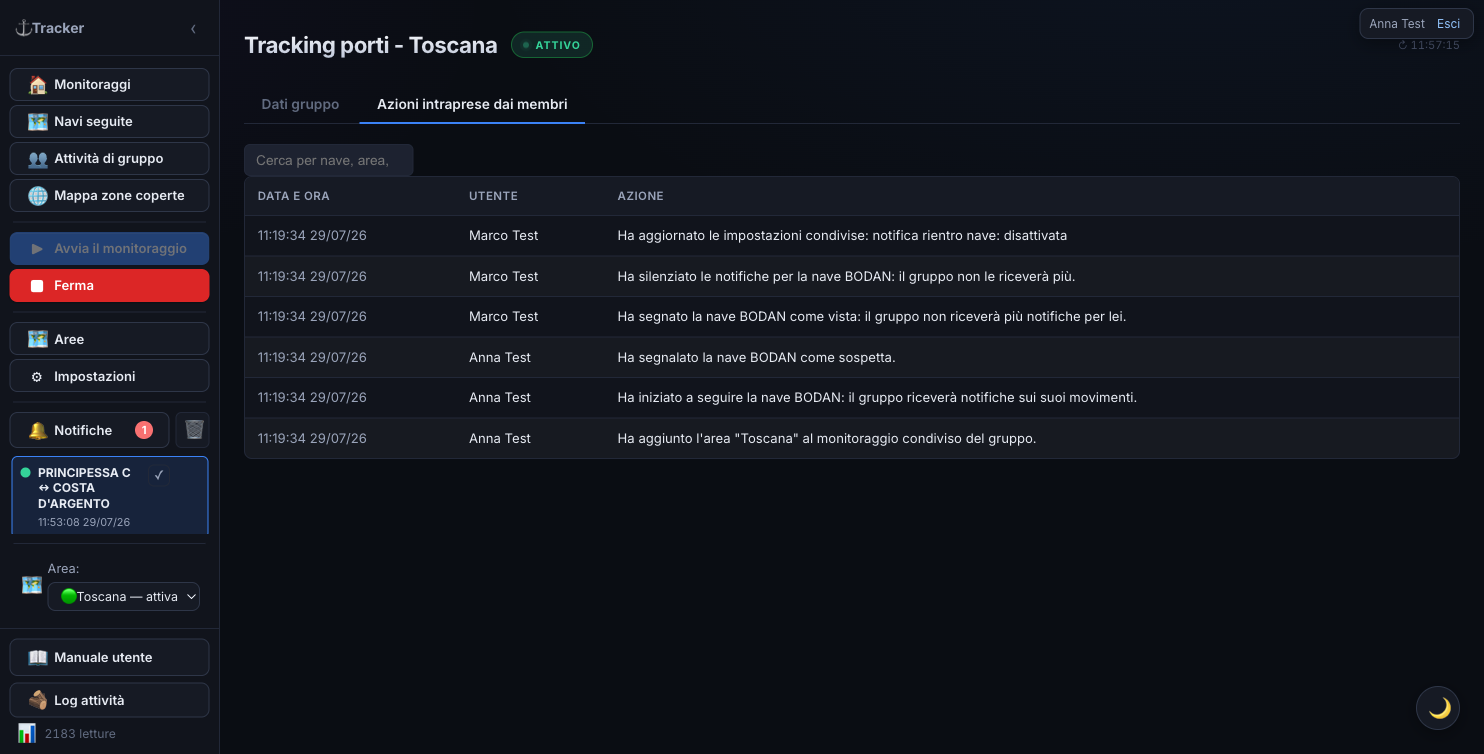Click the map icon beside Area selector
Image resolution: width=1484 pixels, height=754 pixels.
pyautogui.click(x=31, y=585)
